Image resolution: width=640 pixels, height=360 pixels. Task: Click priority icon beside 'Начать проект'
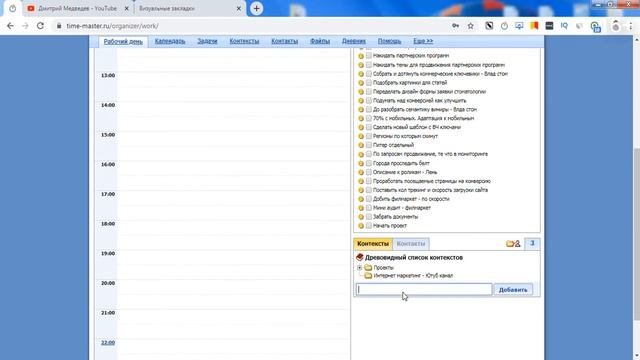361,226
